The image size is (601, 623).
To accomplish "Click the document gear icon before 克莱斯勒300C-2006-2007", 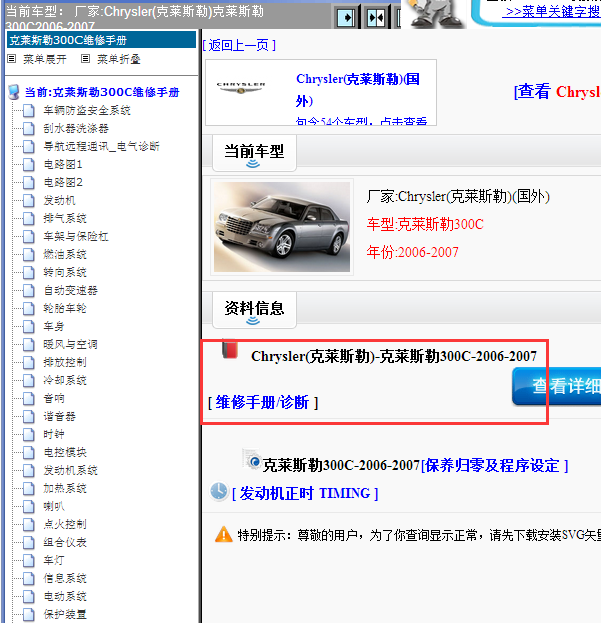I will 252,459.
